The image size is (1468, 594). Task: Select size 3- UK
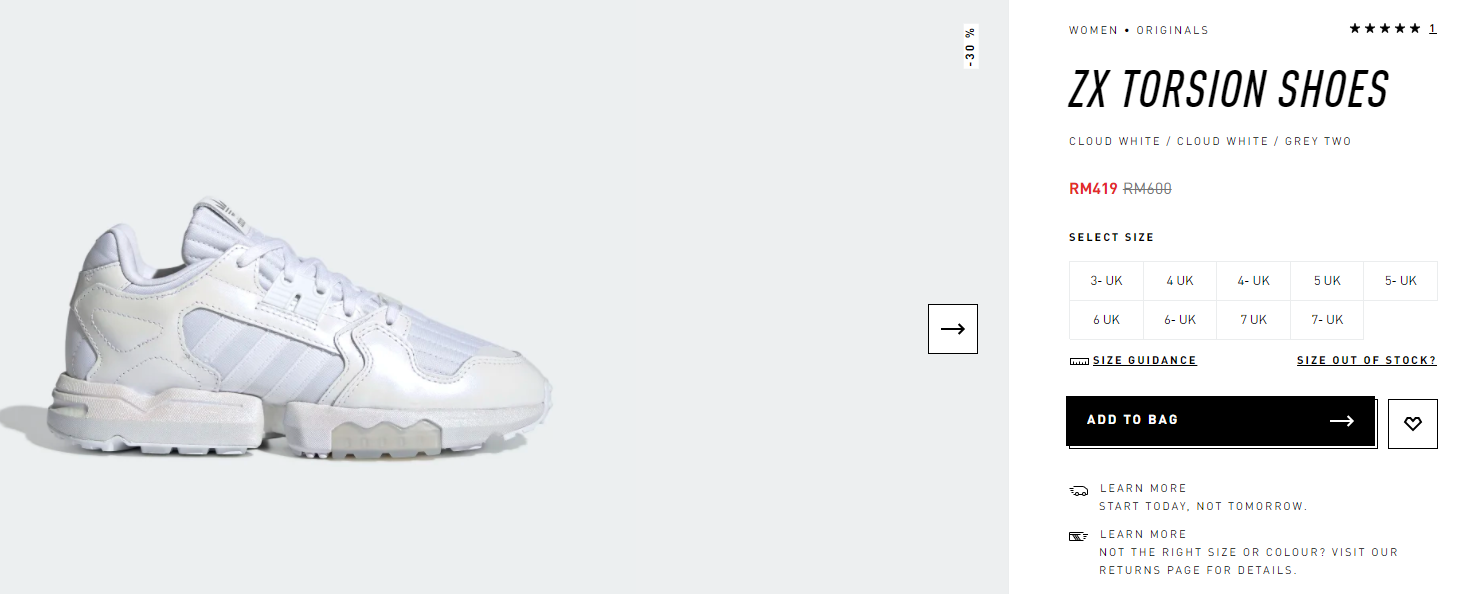click(1106, 281)
